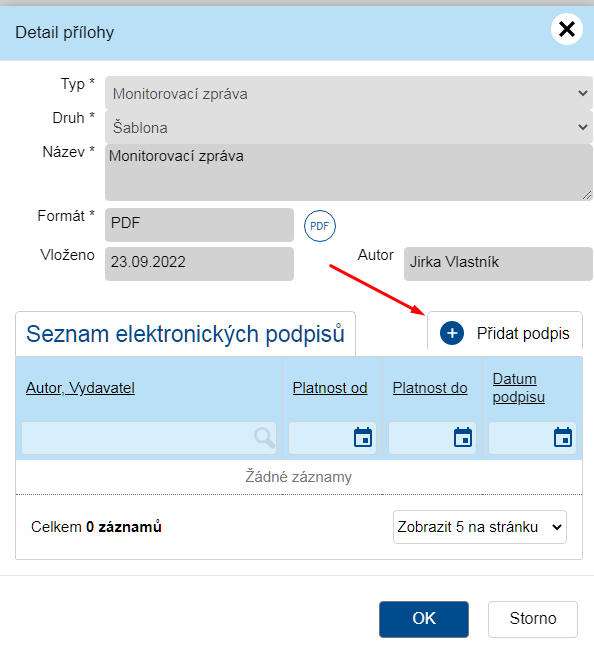The width and height of the screenshot is (594, 653).
Task: Confirm the dialog with OK button
Action: coord(424,619)
